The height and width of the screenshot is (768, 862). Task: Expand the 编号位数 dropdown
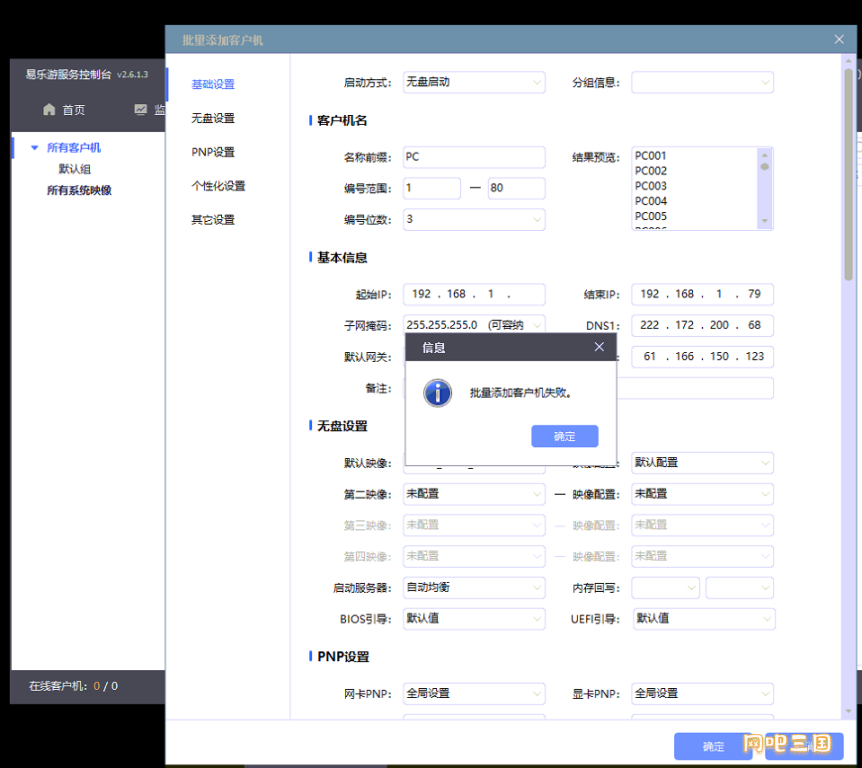click(474, 219)
